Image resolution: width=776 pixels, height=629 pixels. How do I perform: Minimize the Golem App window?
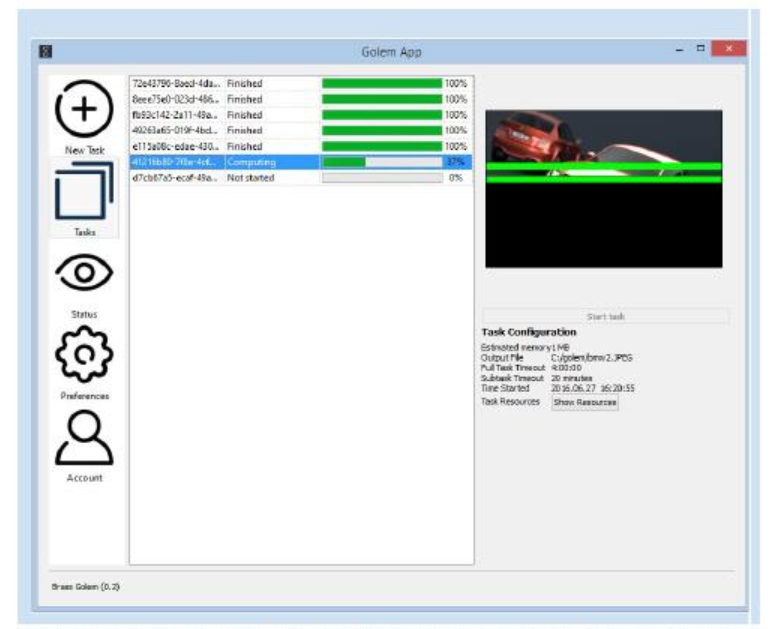pos(680,49)
